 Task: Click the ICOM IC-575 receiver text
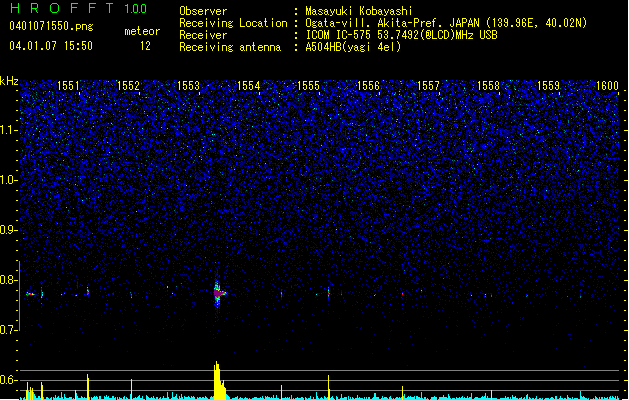pyautogui.click(x=401, y=35)
